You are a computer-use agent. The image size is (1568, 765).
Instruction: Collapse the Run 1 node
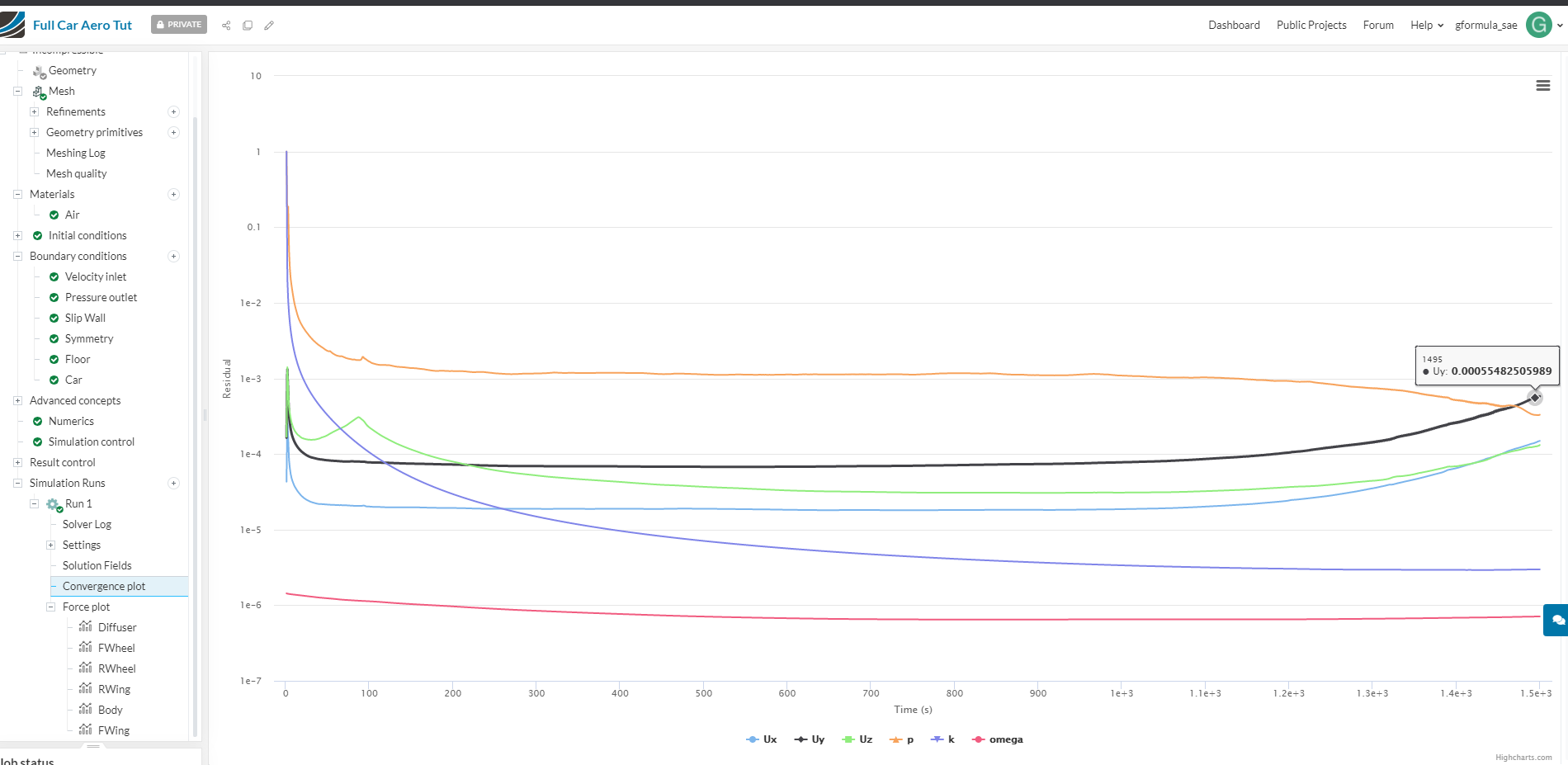click(34, 504)
